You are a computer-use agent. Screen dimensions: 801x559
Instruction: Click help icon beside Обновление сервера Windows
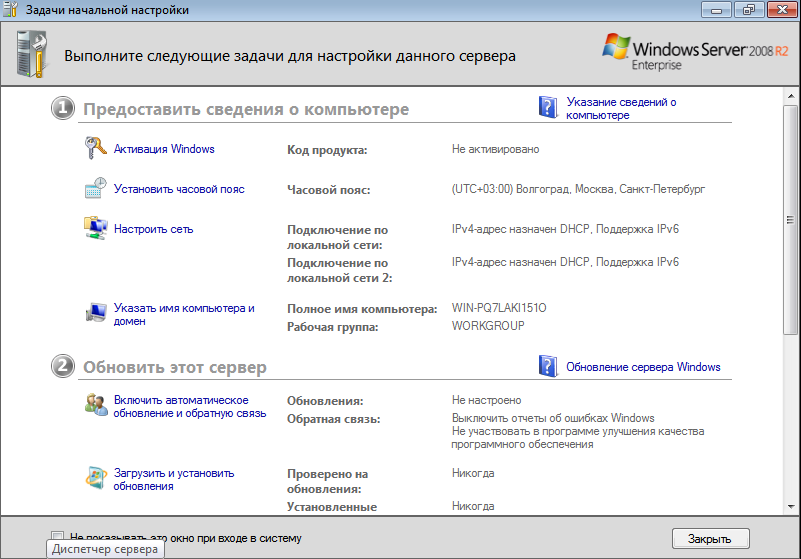(x=548, y=366)
